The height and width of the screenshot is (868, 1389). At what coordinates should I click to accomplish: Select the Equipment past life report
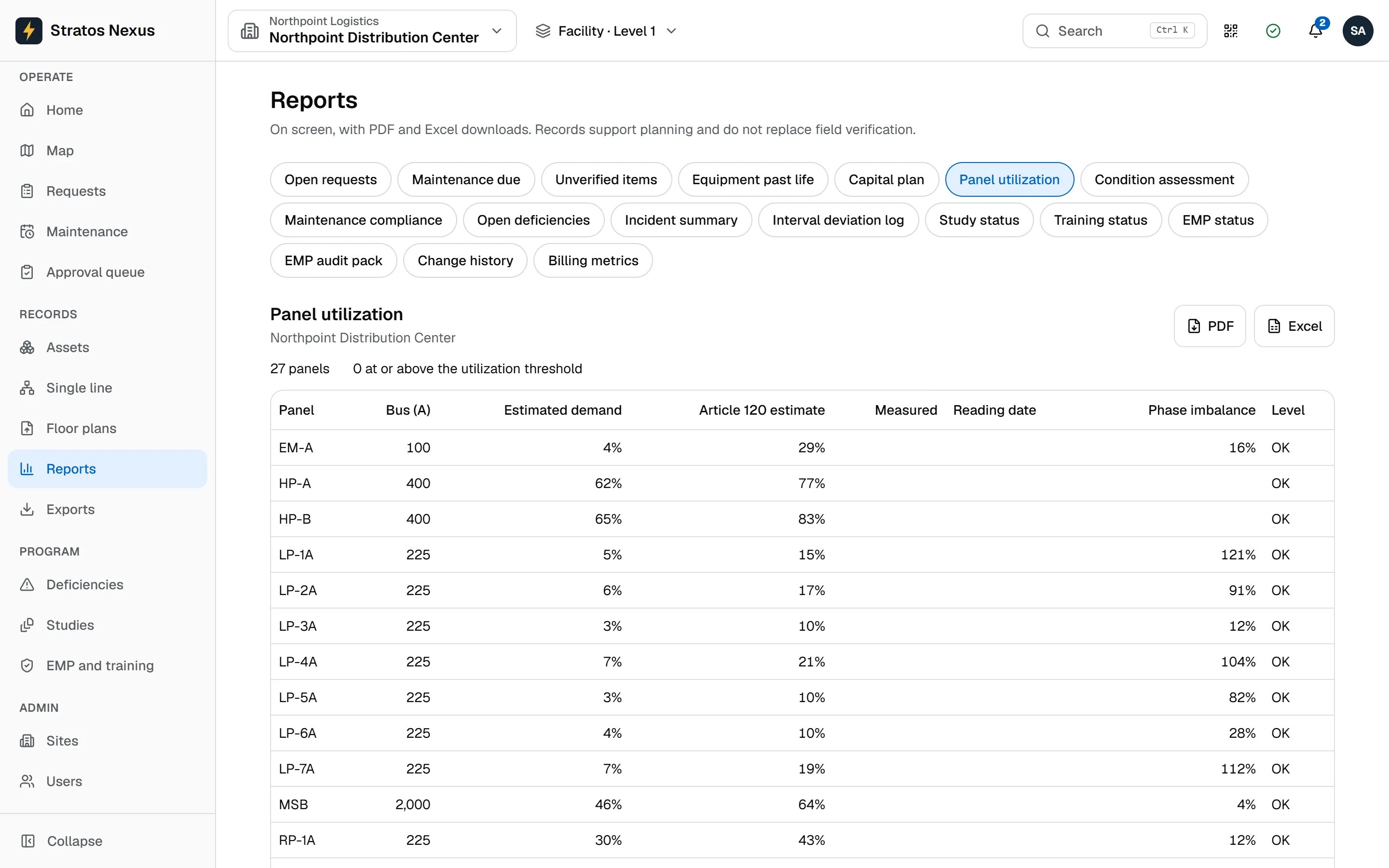click(753, 180)
